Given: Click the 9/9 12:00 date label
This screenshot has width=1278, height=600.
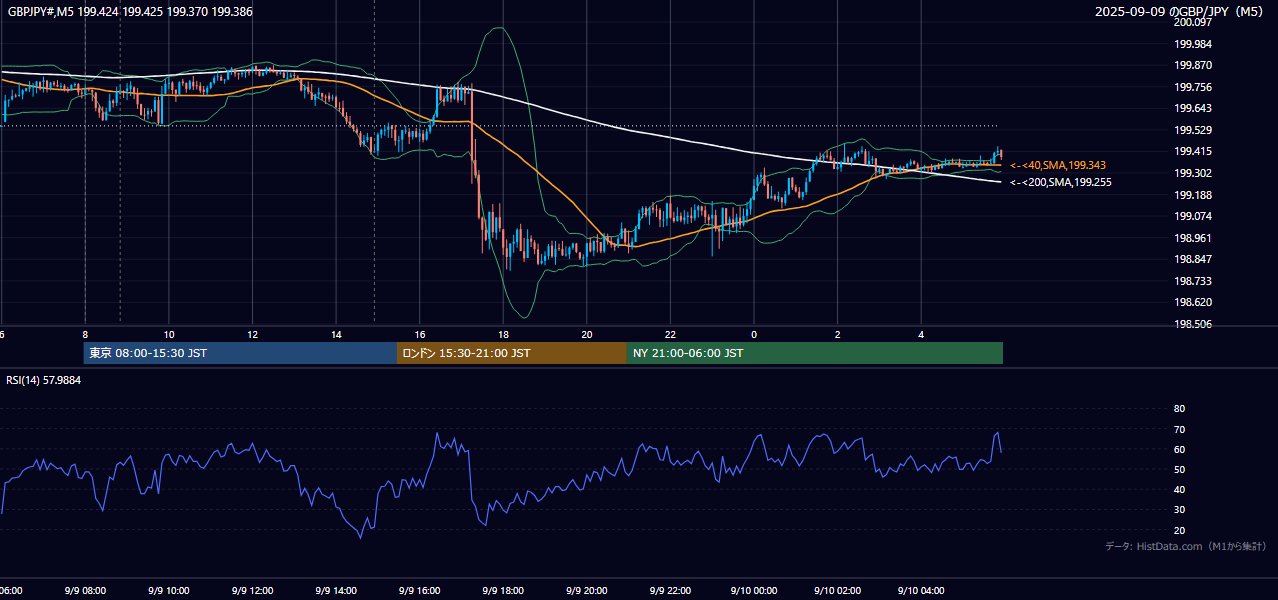Looking at the screenshot, I should [x=252, y=591].
